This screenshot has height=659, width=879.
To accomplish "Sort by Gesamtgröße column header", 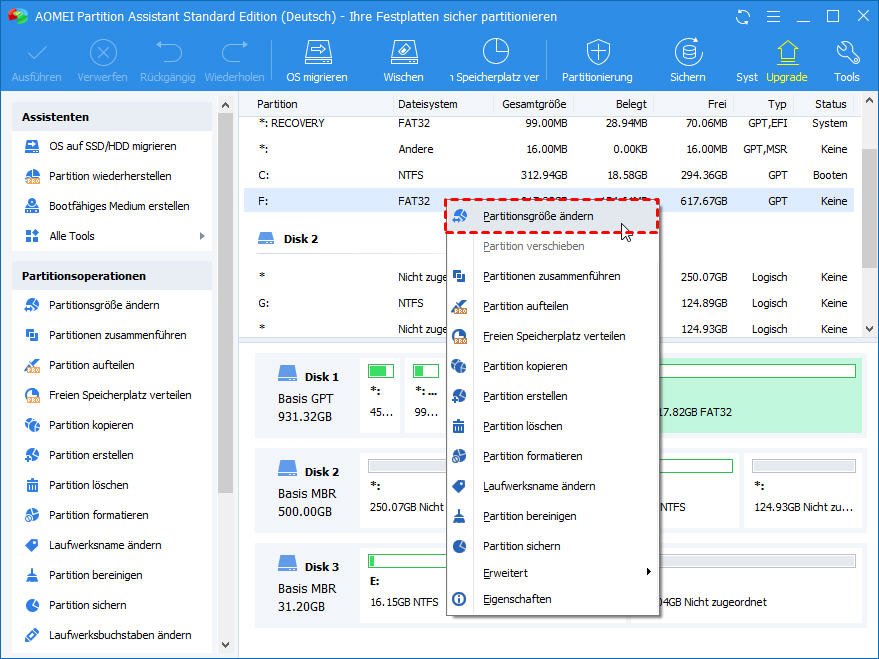I will click(534, 104).
